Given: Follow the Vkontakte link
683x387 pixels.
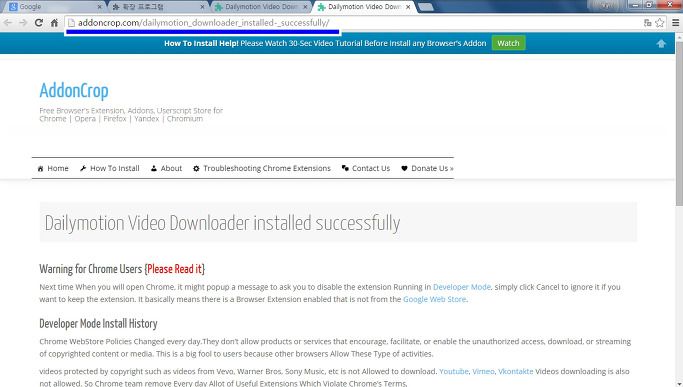Looking at the screenshot, I should (515, 371).
